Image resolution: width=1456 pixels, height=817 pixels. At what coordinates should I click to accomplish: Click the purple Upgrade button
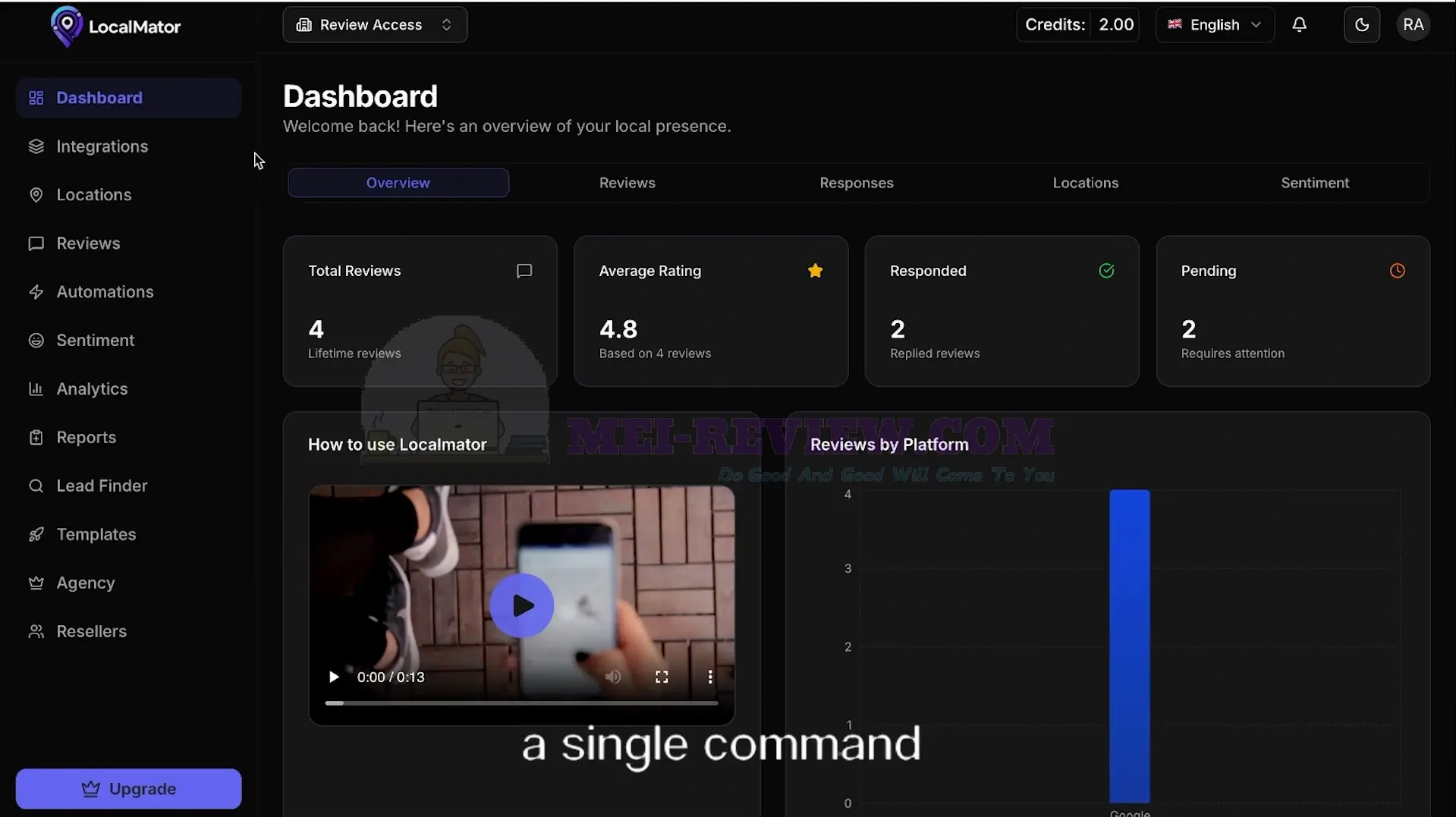(x=128, y=789)
